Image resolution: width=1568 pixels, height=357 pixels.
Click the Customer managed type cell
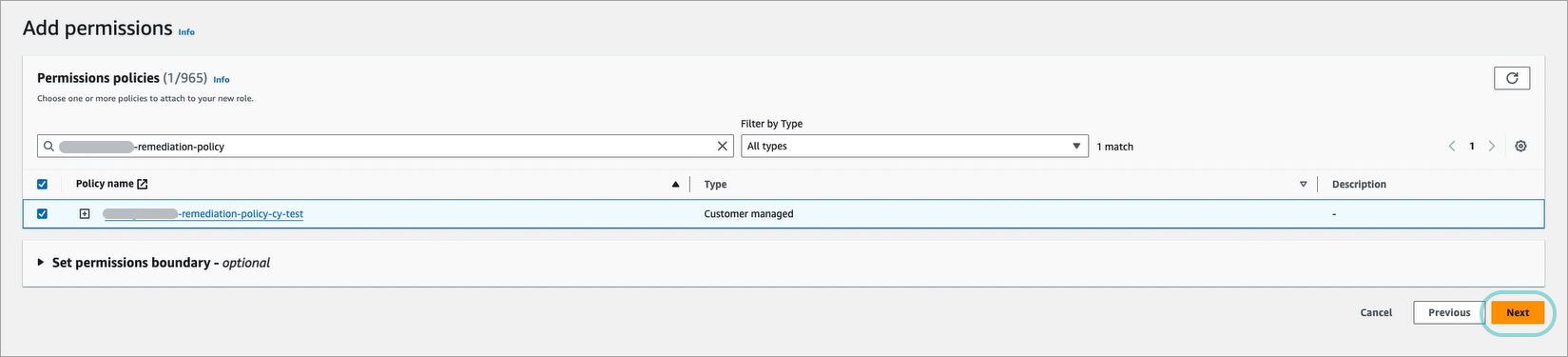[x=748, y=214]
